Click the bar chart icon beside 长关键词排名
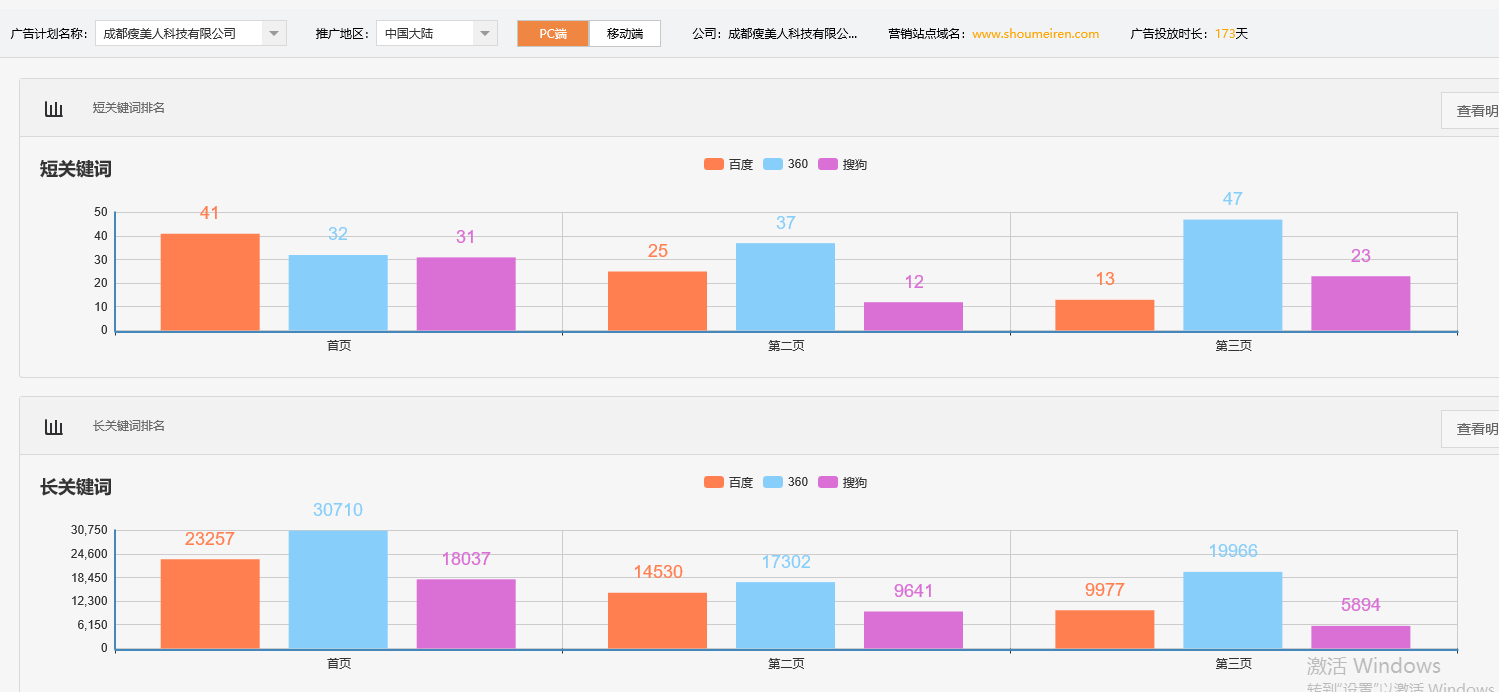The width and height of the screenshot is (1499, 692). click(x=53, y=425)
